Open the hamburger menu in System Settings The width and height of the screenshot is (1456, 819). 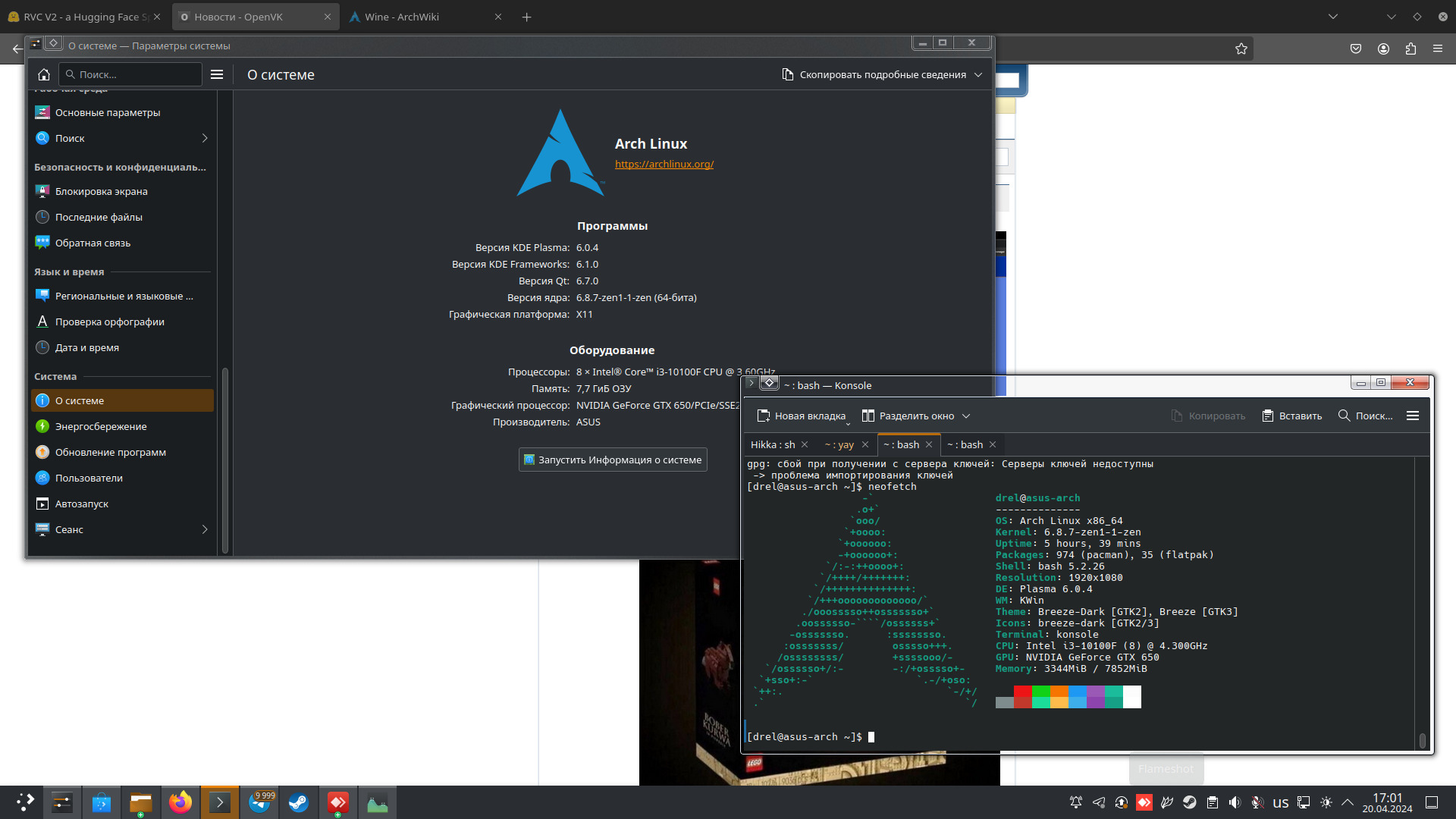217,74
